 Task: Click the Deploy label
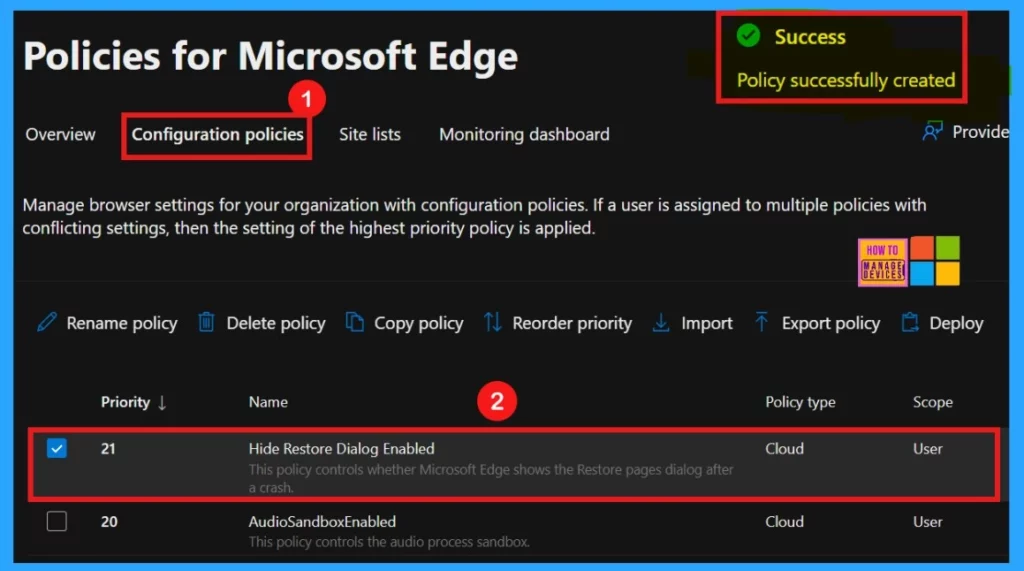click(956, 323)
